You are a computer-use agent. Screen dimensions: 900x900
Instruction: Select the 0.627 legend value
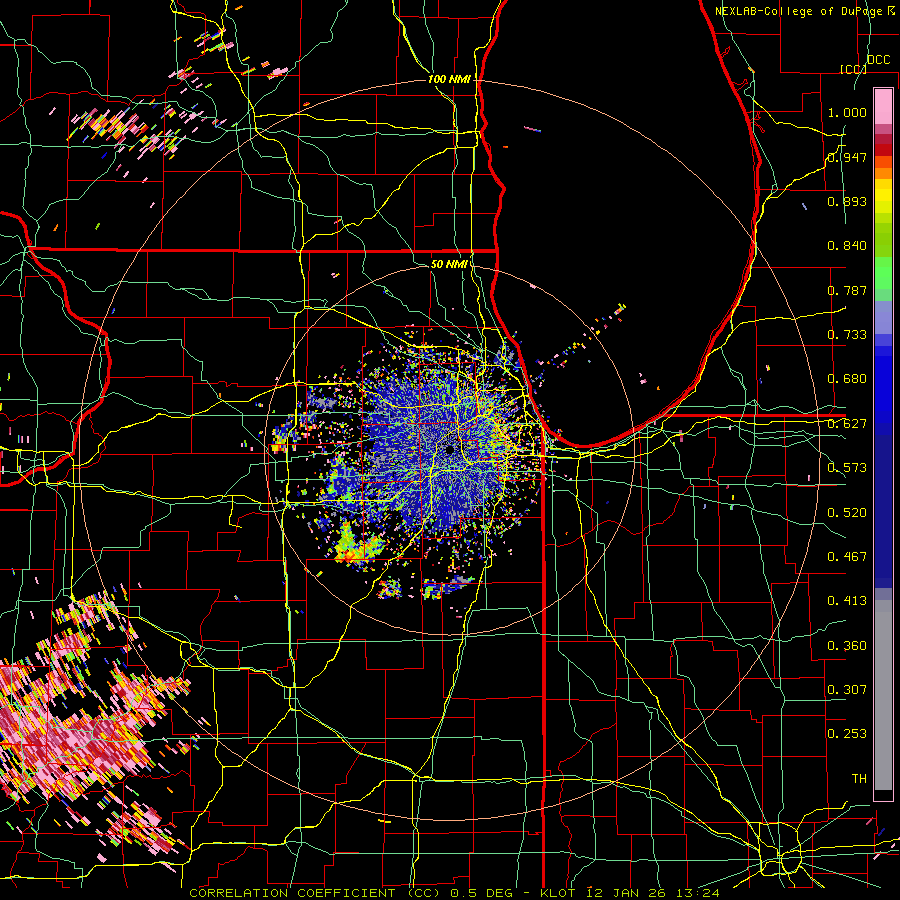tap(847, 424)
